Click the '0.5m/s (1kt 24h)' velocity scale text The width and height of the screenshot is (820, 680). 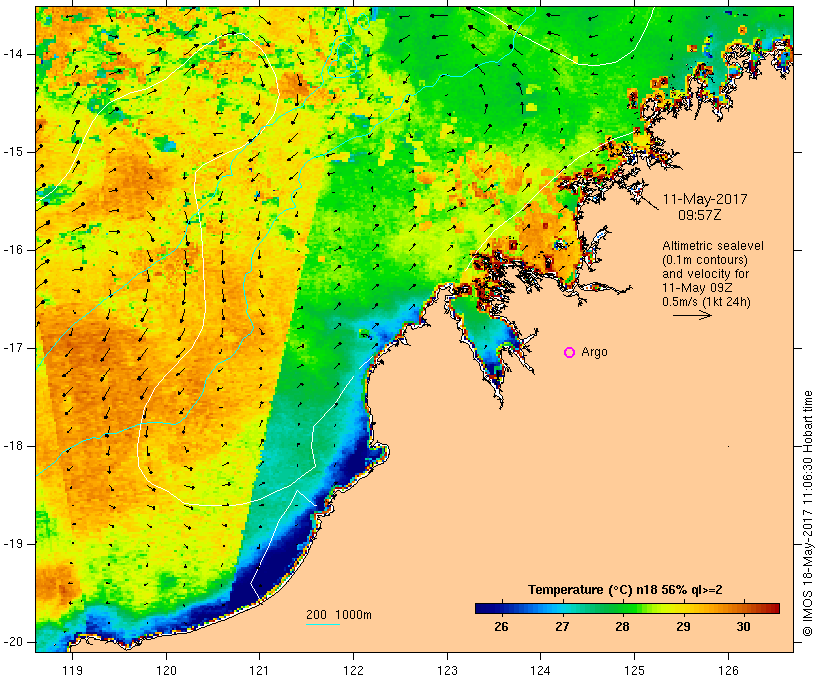(x=706, y=302)
